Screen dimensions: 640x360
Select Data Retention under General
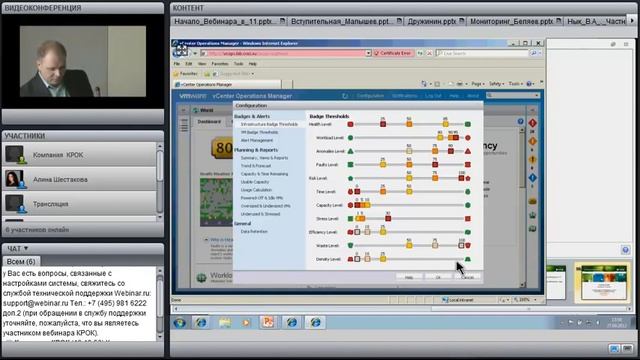pos(254,231)
